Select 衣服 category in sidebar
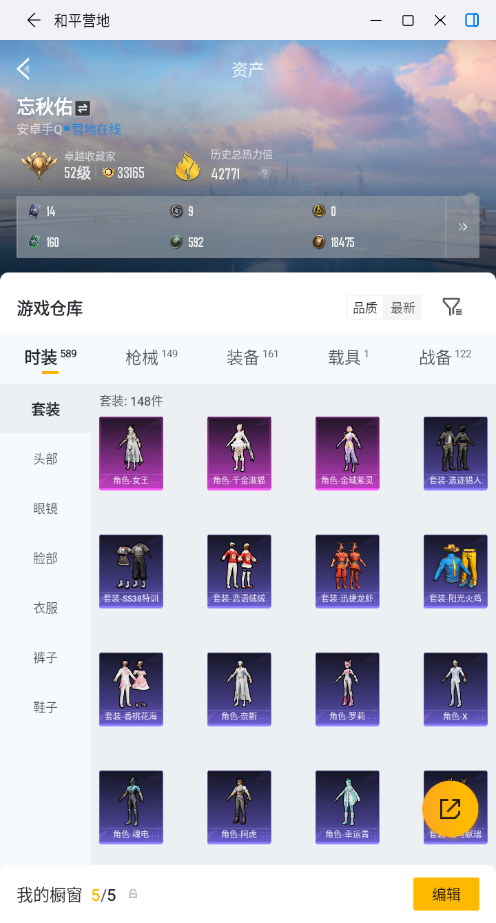Image resolution: width=496 pixels, height=923 pixels. 45,607
